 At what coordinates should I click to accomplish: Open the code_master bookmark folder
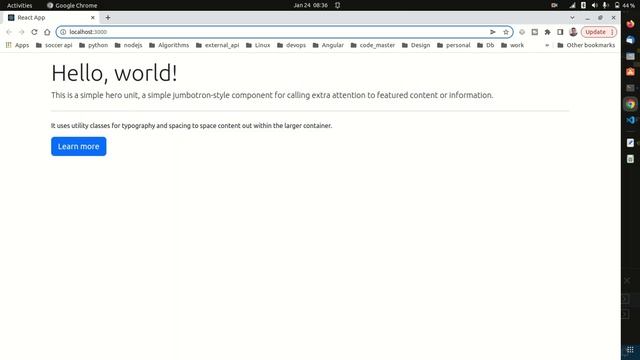373,45
